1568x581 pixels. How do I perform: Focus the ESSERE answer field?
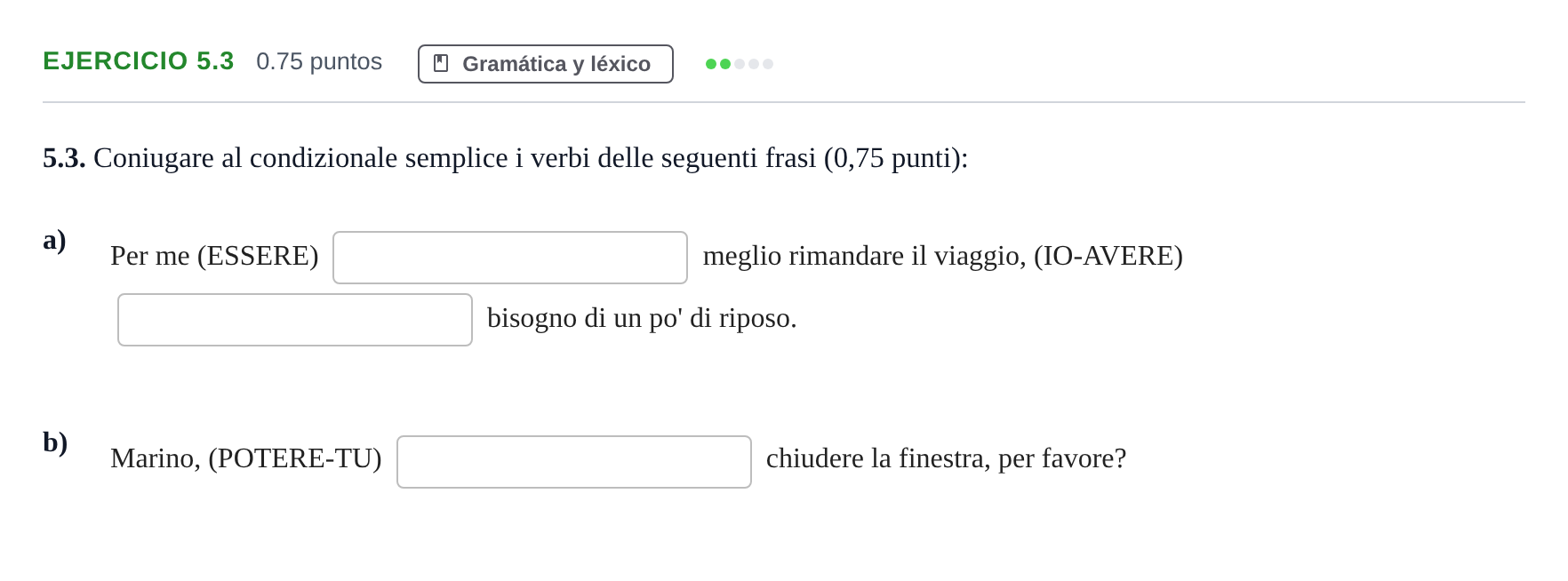(x=510, y=258)
